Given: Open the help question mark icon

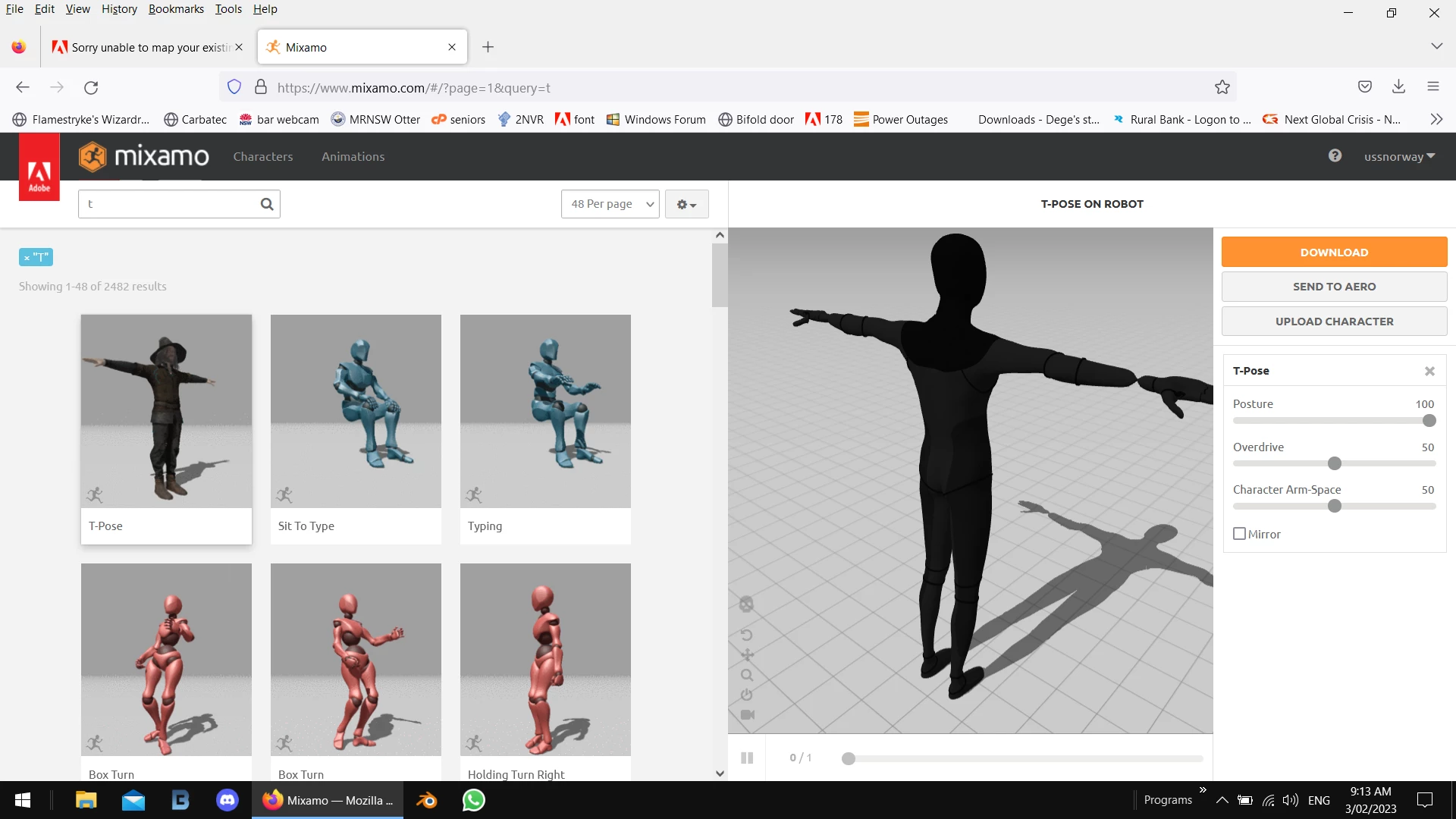Looking at the screenshot, I should point(1335,155).
